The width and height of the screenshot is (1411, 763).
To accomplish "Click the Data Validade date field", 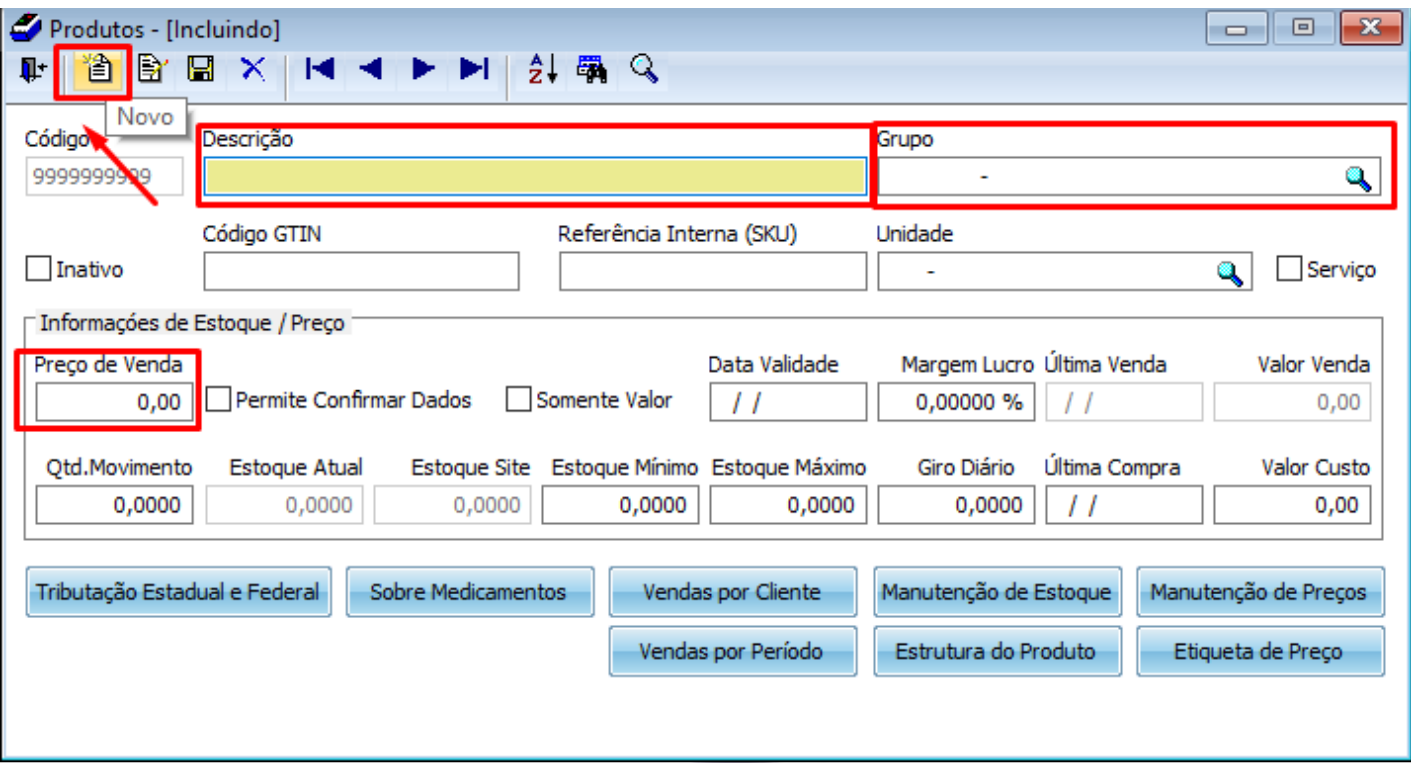I will [x=788, y=402].
